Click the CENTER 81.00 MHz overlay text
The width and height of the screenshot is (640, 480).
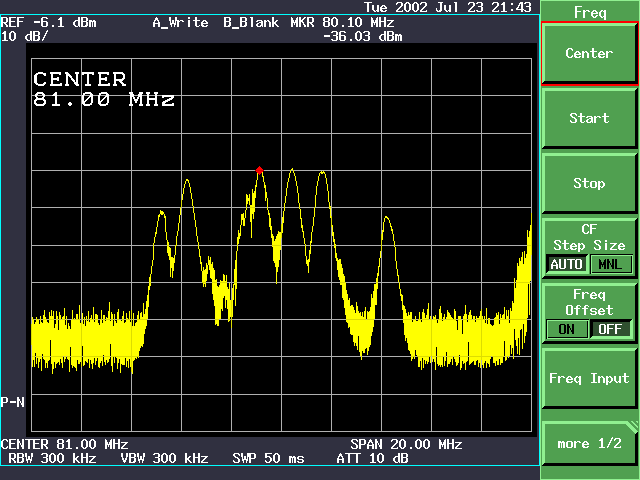click(104, 89)
